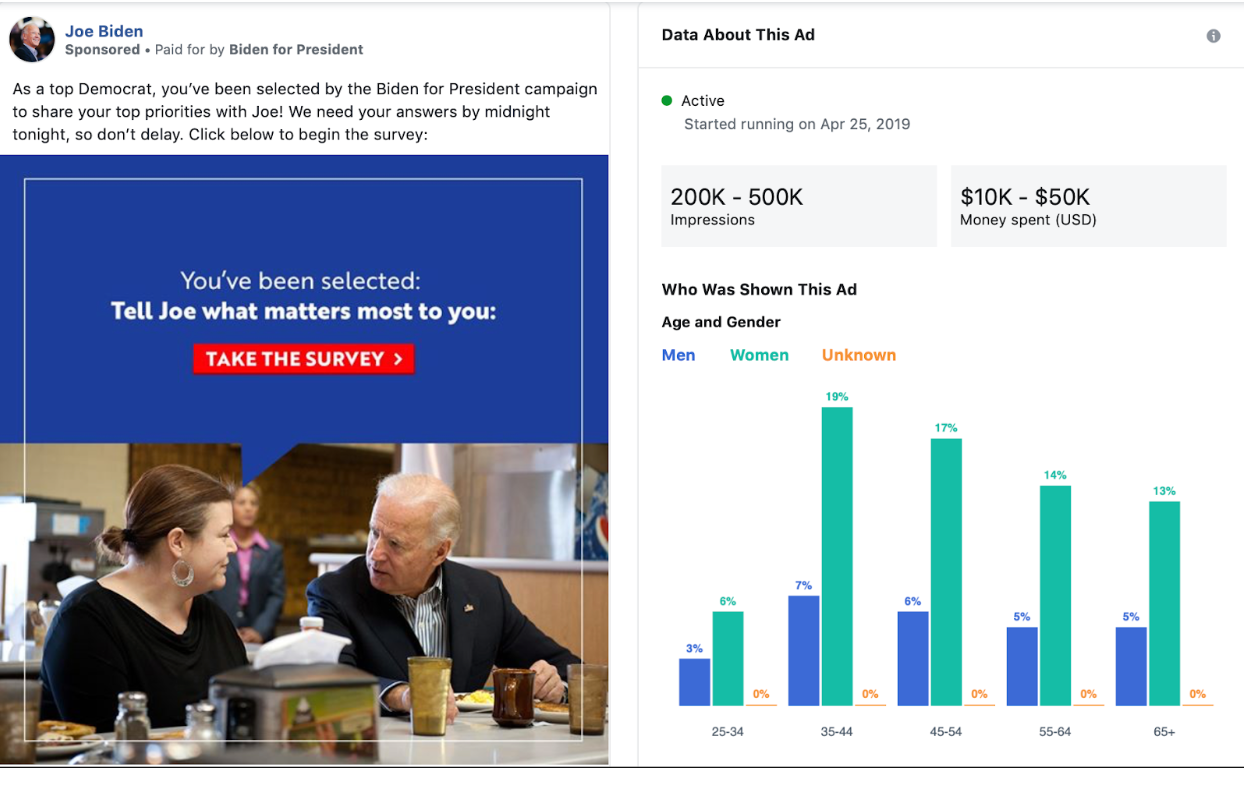Click the $10K - $50K Money spent box
Viewport: 1248px width, 786px height.
pyautogui.click(x=1088, y=206)
